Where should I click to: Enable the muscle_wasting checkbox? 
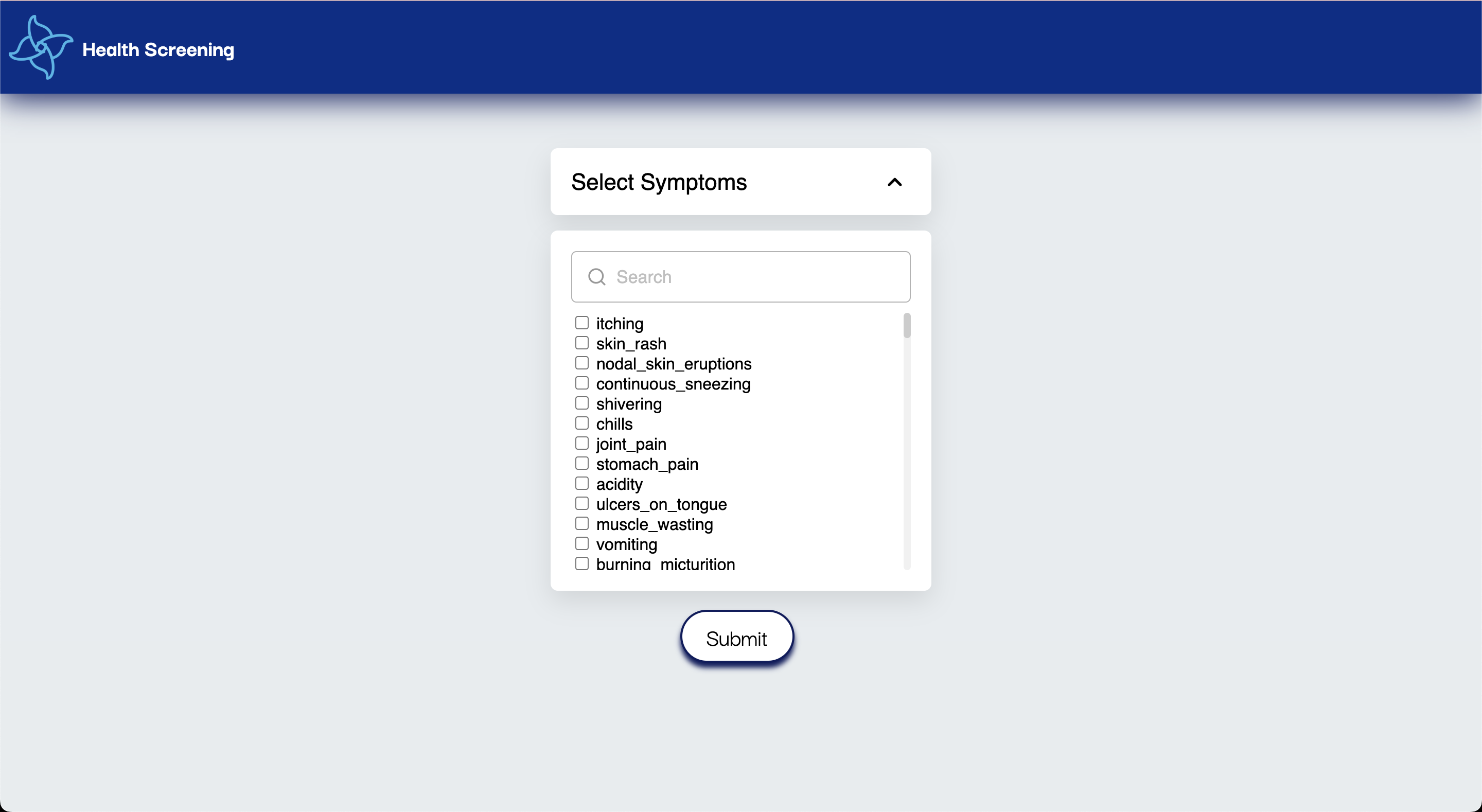(x=581, y=524)
